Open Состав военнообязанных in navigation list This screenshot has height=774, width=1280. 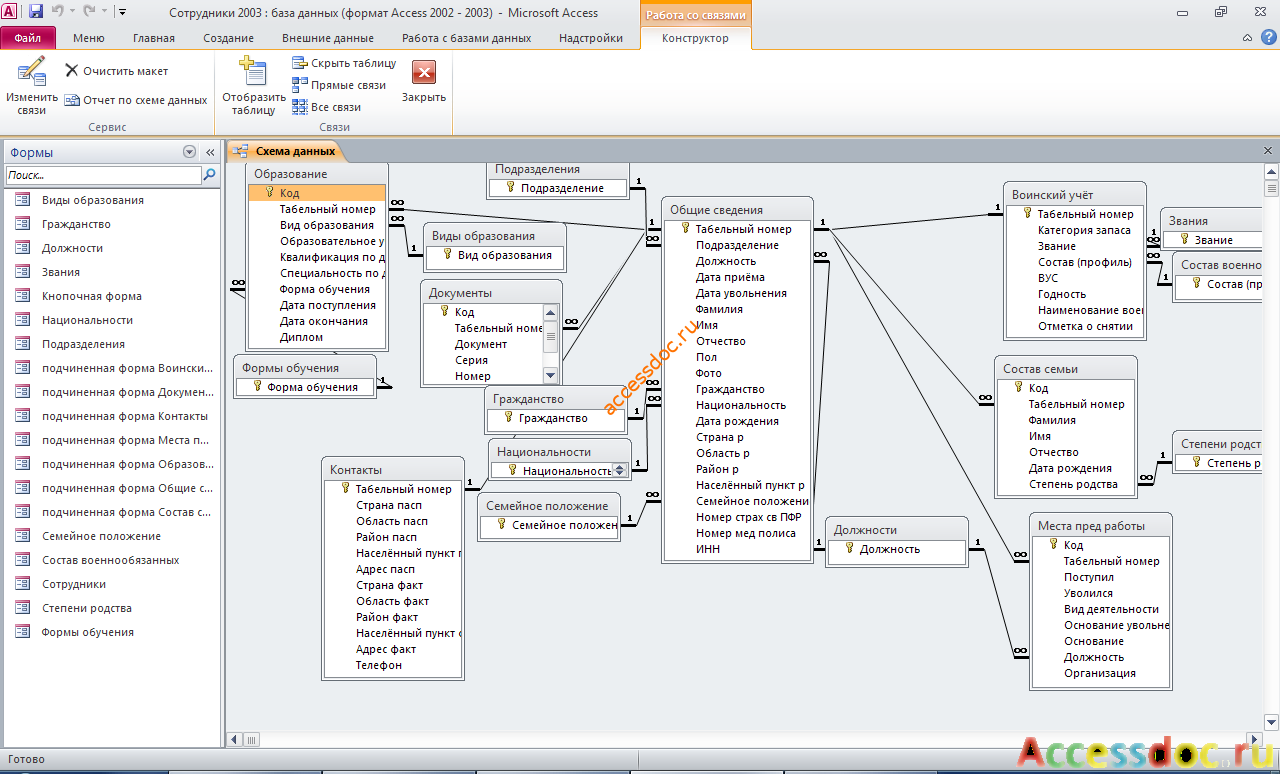(x=111, y=560)
